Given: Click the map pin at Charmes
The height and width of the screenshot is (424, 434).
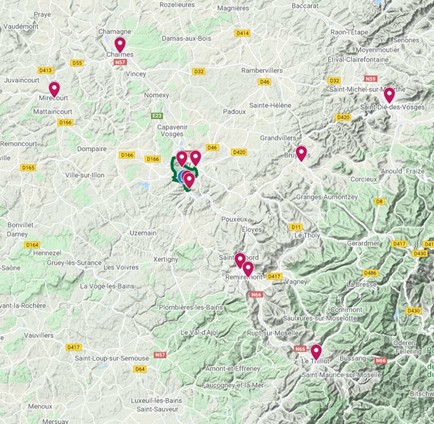Looking at the screenshot, I should pos(120,45).
